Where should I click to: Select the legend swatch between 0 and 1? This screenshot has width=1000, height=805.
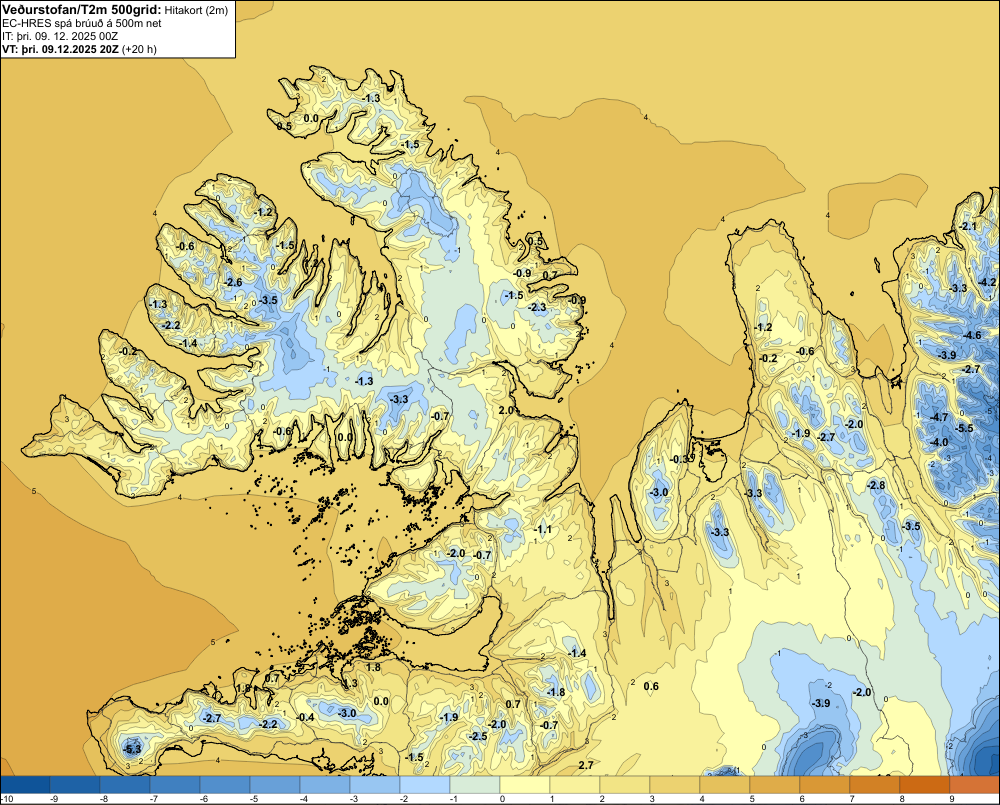click(525, 785)
